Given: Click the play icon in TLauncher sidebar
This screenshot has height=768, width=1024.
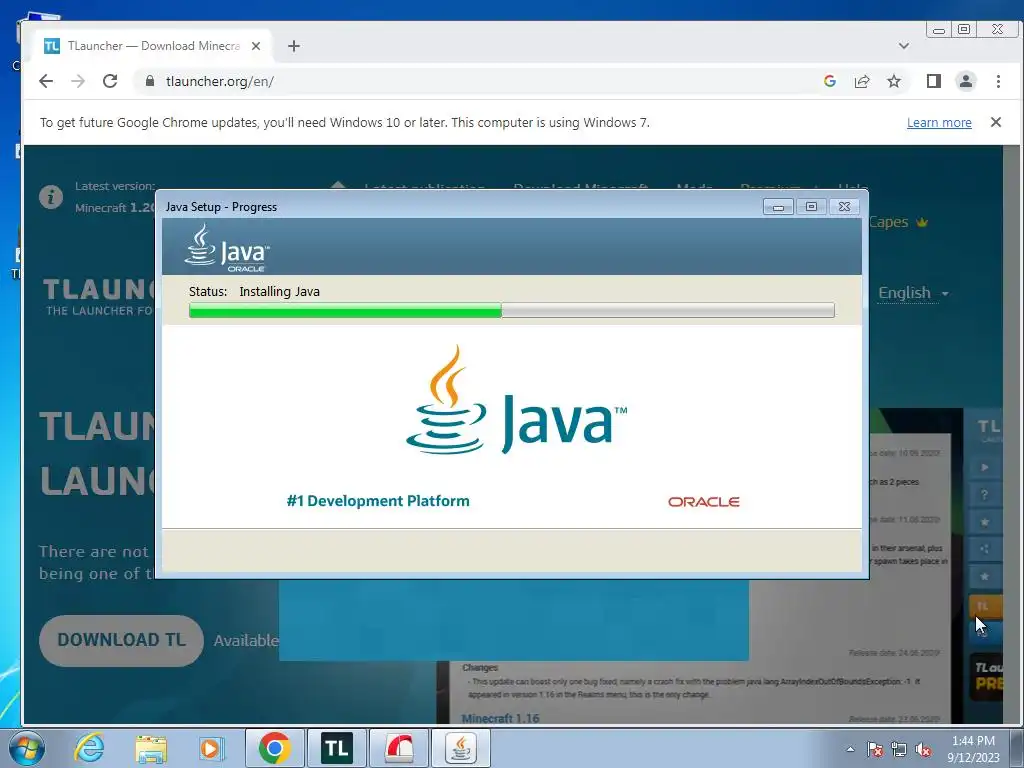Looking at the screenshot, I should 984,468.
